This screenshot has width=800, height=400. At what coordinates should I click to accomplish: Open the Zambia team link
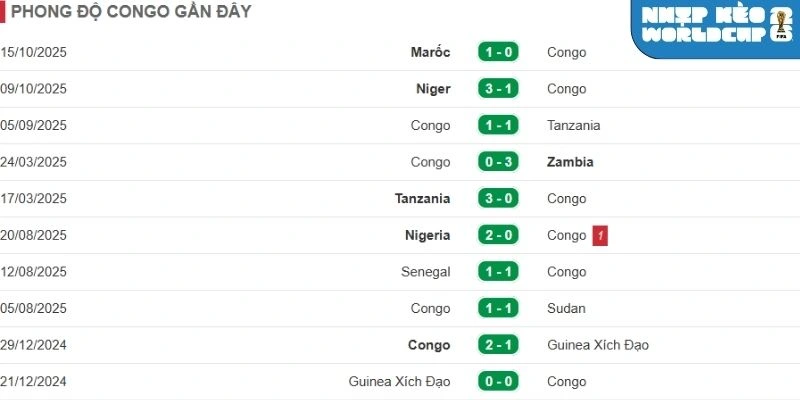pos(570,162)
